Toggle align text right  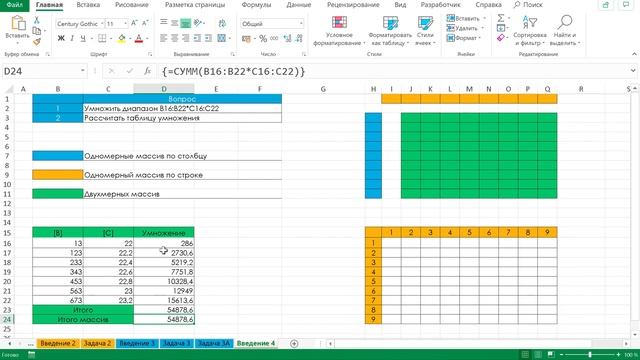click(x=186, y=38)
